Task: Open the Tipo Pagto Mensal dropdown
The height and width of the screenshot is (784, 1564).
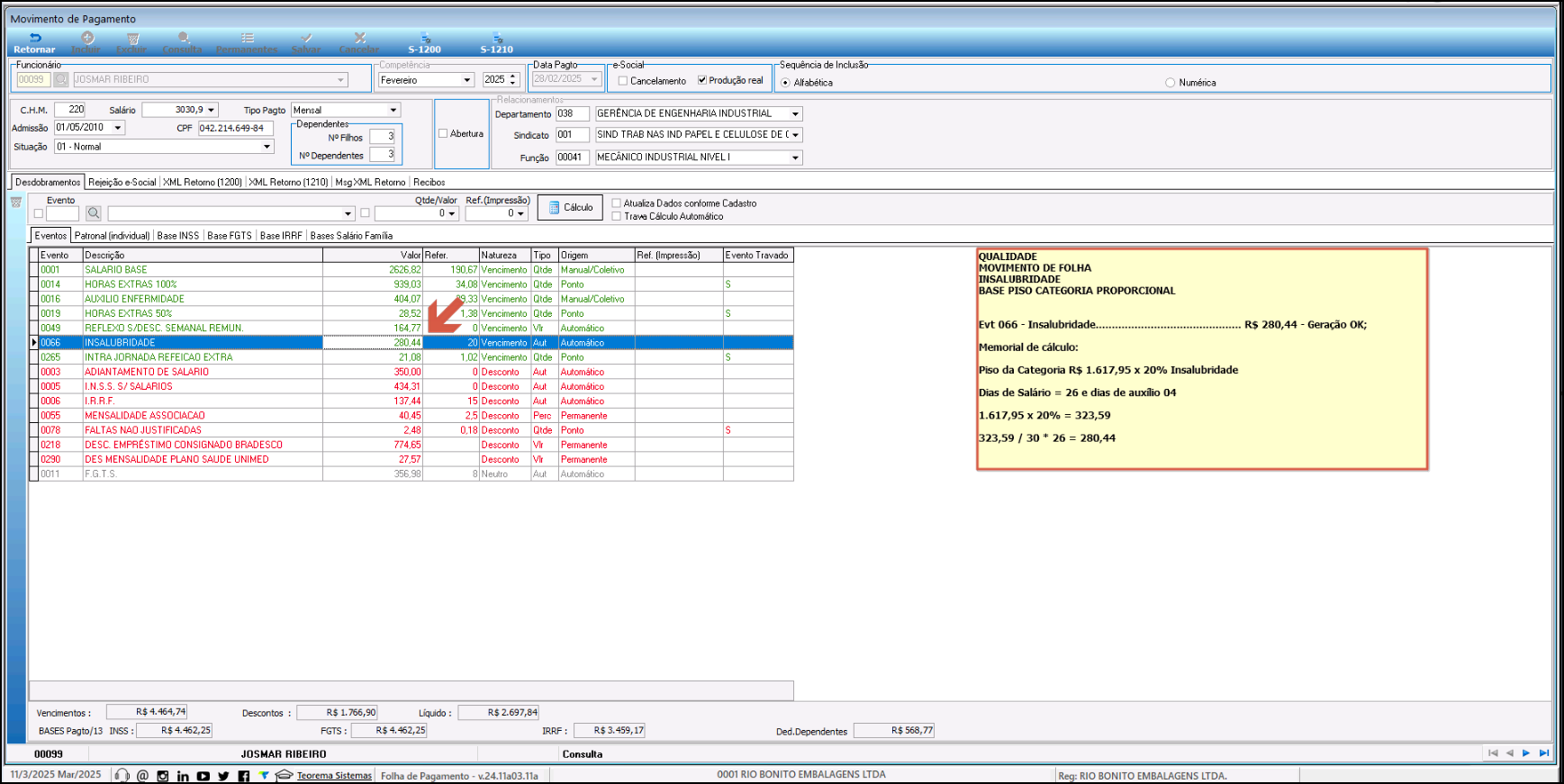Action: click(x=393, y=110)
